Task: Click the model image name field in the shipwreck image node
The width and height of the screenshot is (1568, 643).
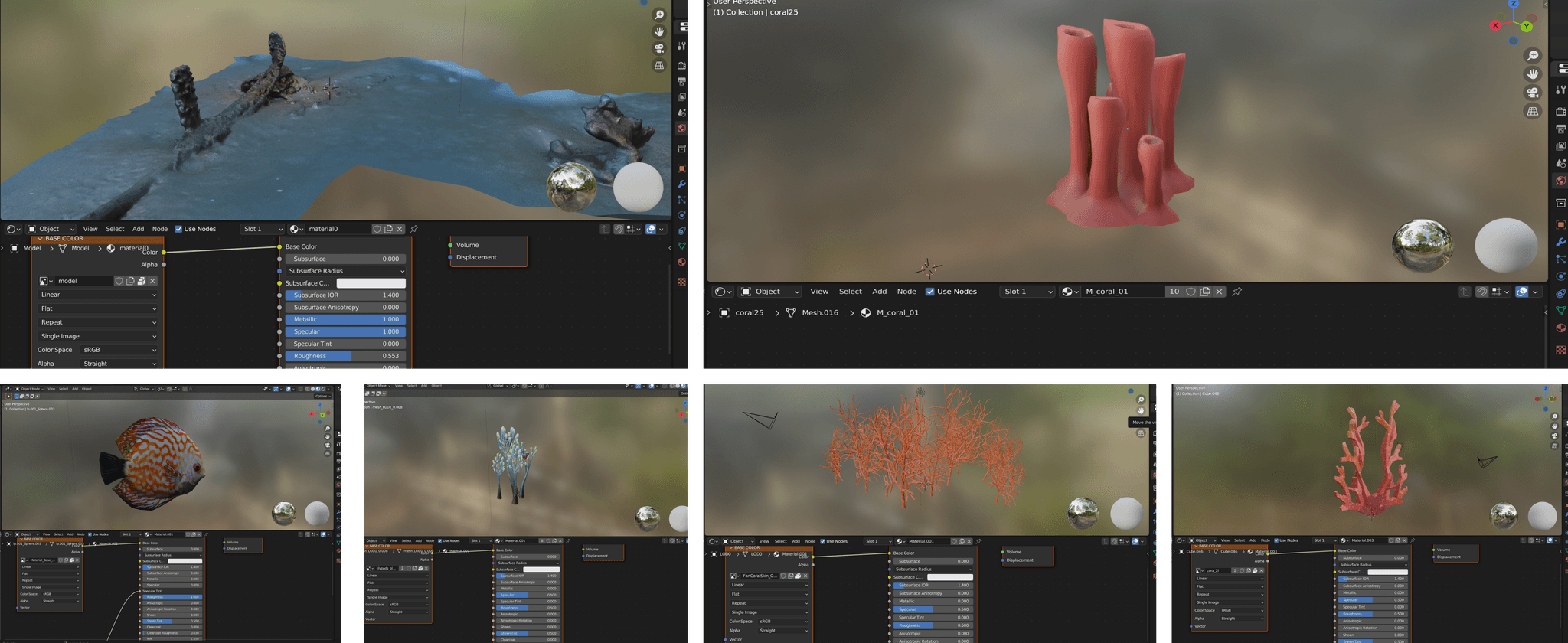Action: [83, 281]
